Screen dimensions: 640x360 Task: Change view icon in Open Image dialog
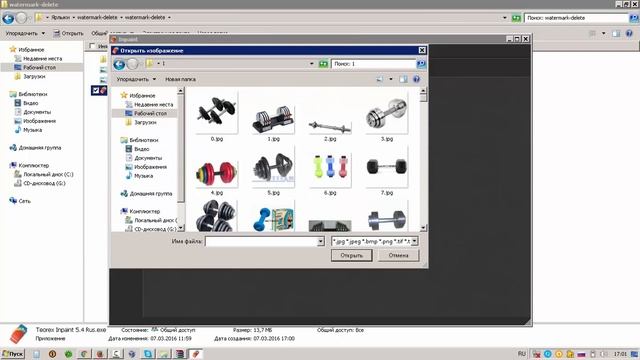(x=380, y=79)
